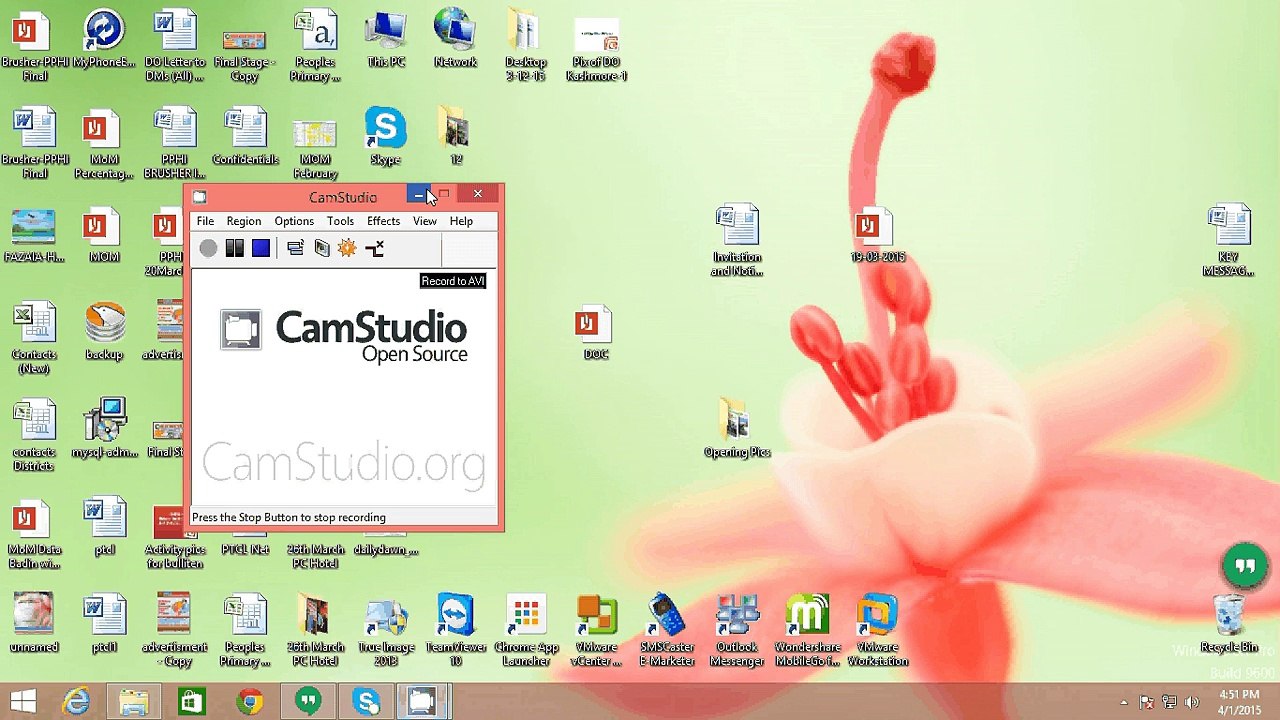Select the Opening Pics folder
Viewport: 1280px width, 720px height.
(x=737, y=428)
